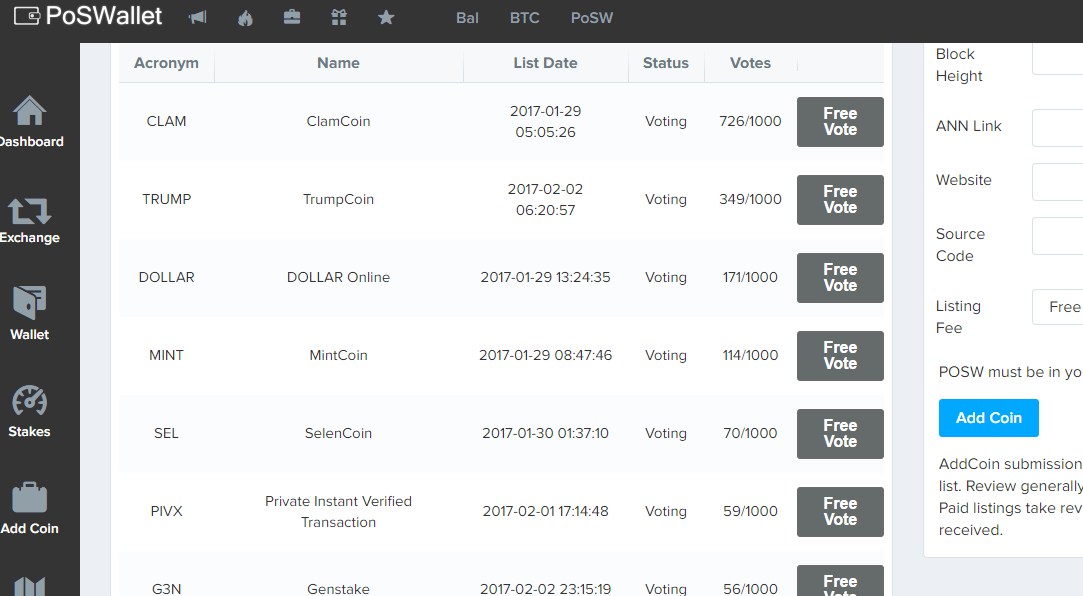Click the DOLLAR acronym cell
The image size is (1083, 596).
(166, 278)
